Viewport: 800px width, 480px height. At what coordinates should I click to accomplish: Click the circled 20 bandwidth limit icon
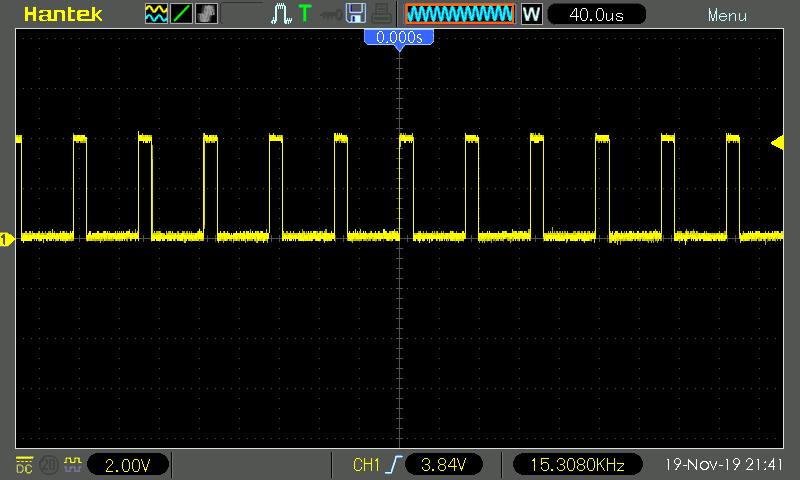(x=48, y=465)
